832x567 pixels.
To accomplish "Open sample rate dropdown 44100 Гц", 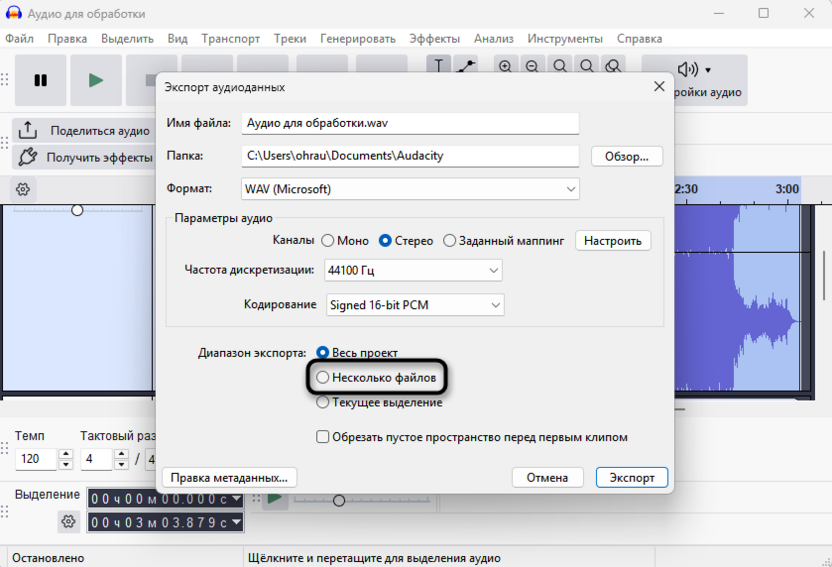I will pos(413,271).
